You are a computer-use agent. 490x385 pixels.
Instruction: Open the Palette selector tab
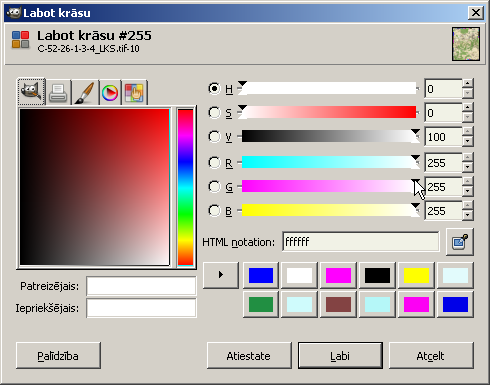pos(134,92)
